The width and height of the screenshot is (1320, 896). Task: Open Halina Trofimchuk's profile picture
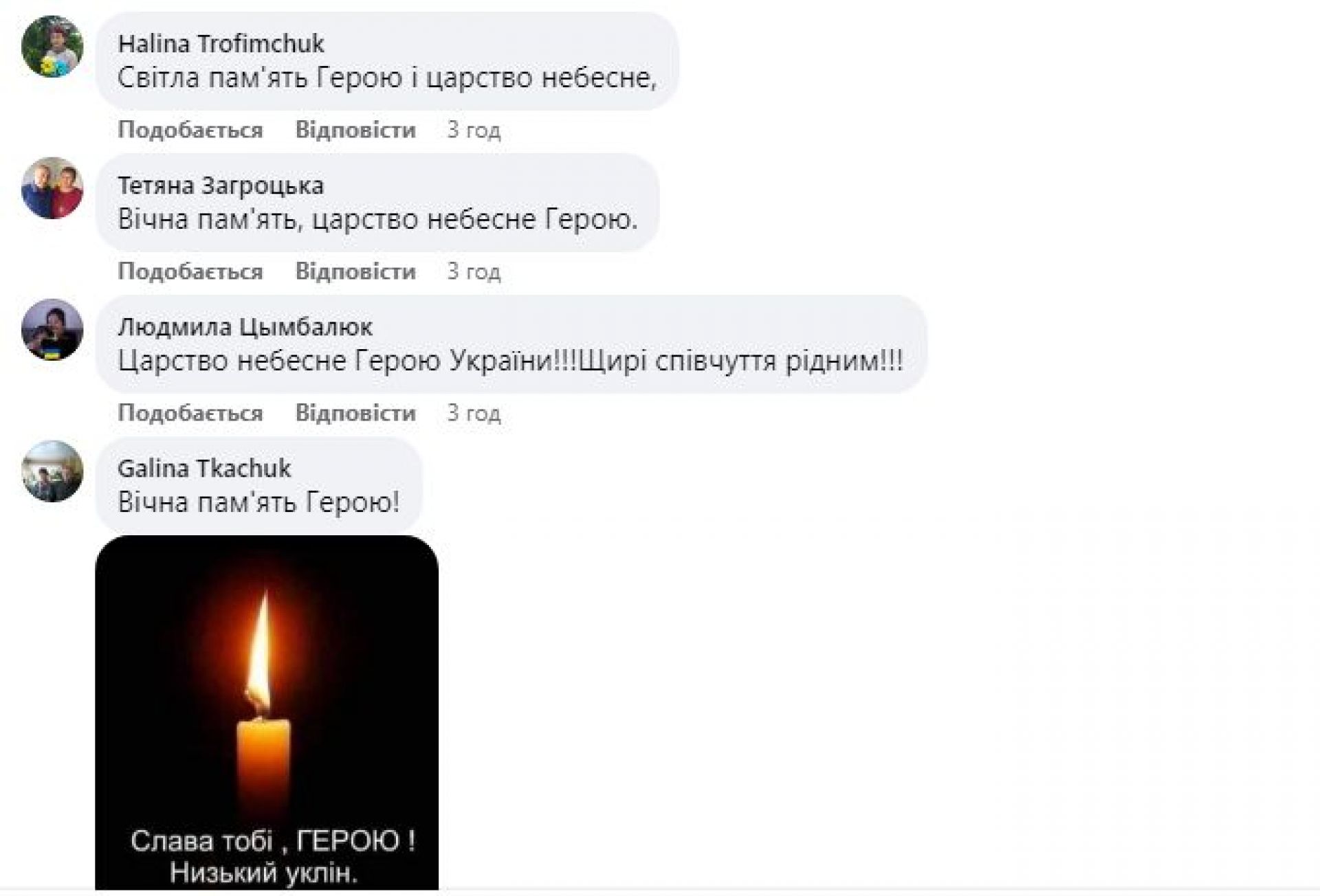52,47
